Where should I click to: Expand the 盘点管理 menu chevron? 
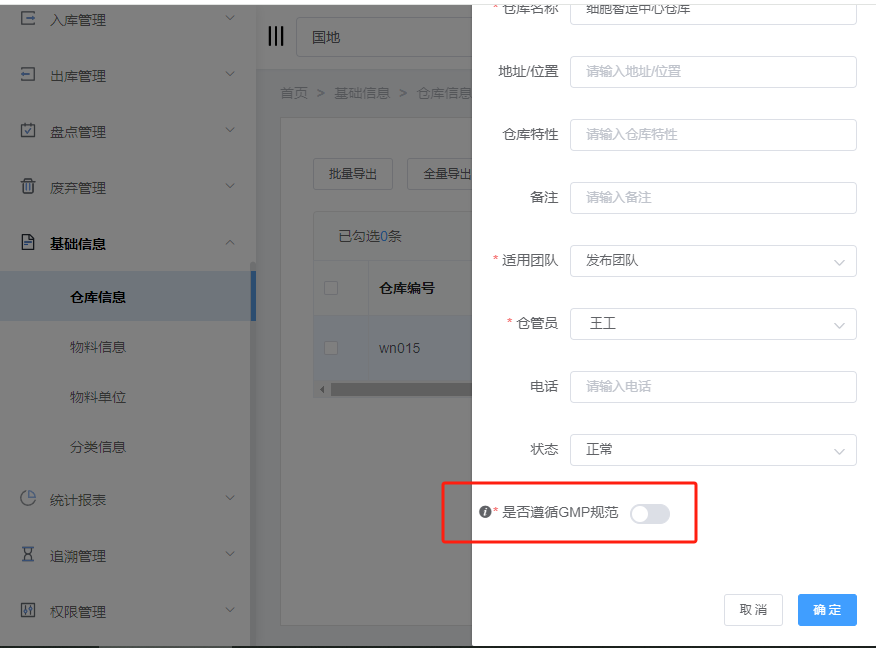230,130
